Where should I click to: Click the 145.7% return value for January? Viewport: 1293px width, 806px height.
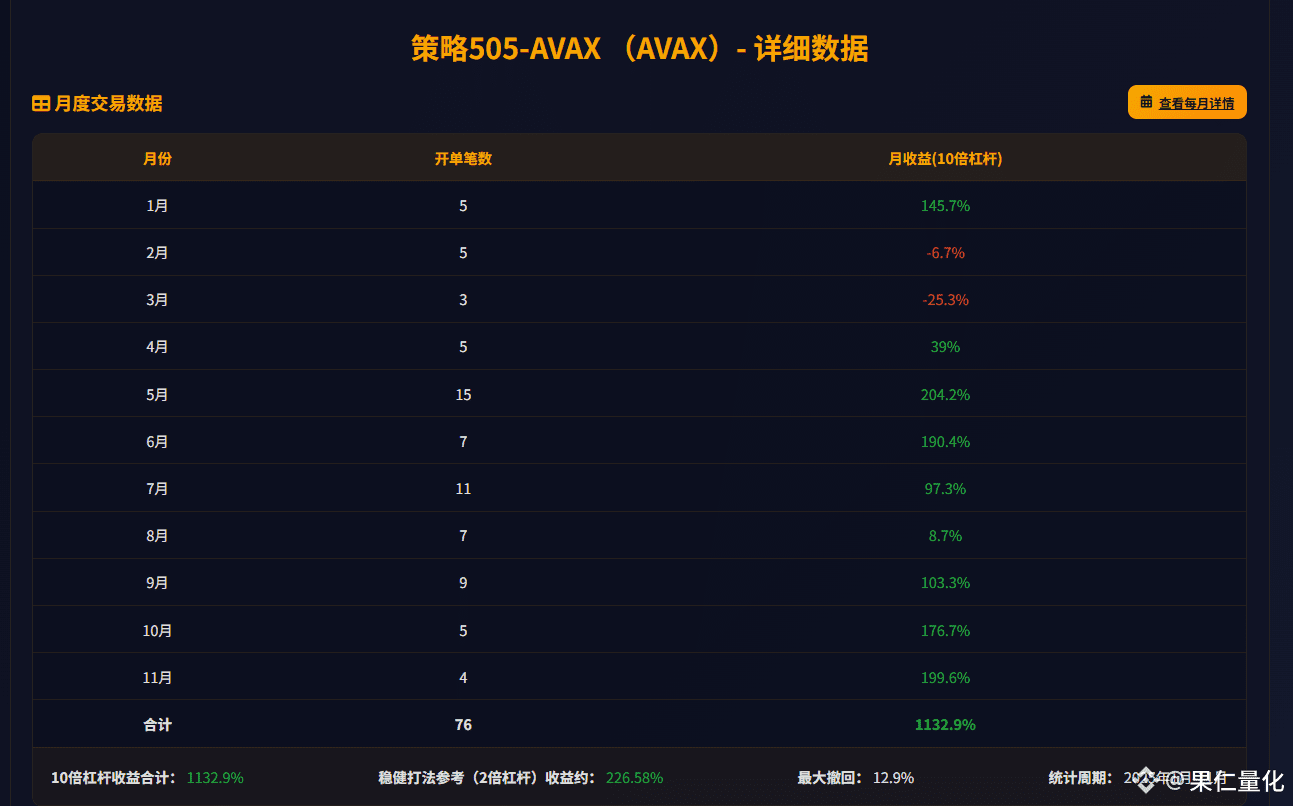945,206
